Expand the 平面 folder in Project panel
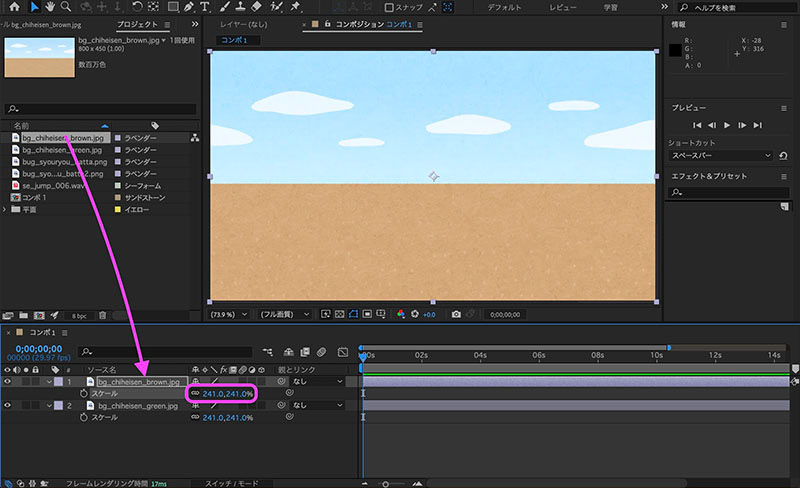Image resolution: width=800 pixels, height=488 pixels. pos(6,209)
